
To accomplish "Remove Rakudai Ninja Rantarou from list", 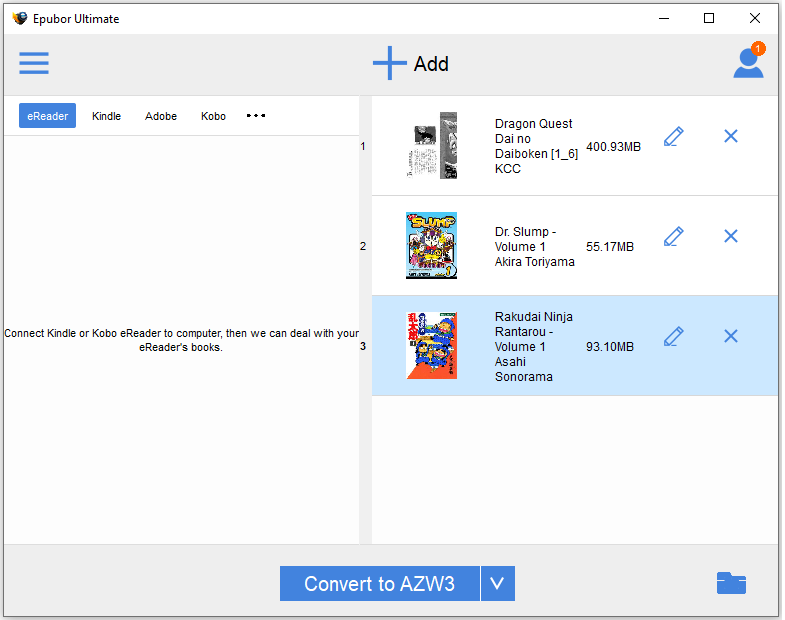I will pos(731,336).
